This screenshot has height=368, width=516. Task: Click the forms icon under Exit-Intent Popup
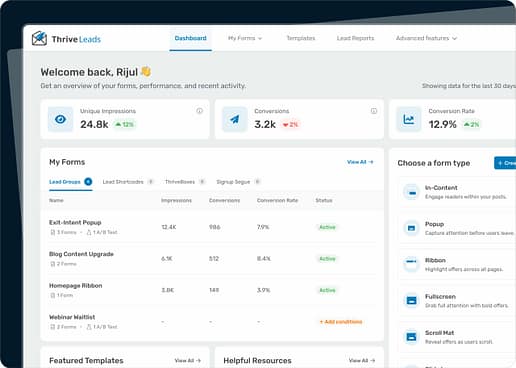(53, 232)
